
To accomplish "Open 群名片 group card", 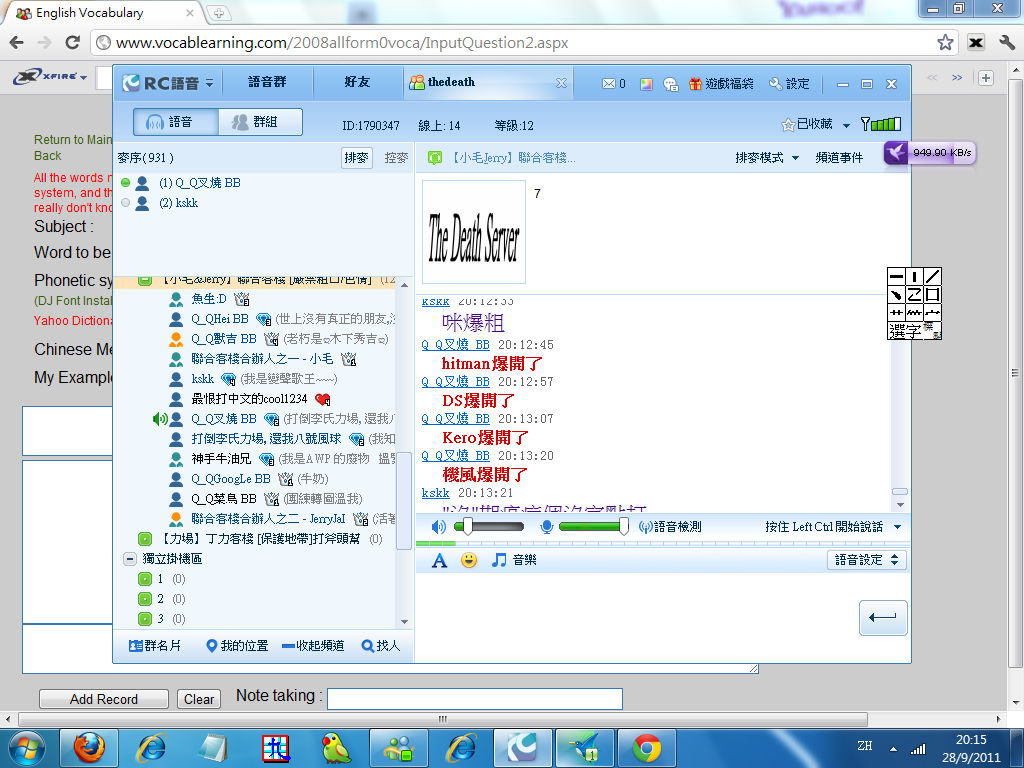I will (x=155, y=646).
